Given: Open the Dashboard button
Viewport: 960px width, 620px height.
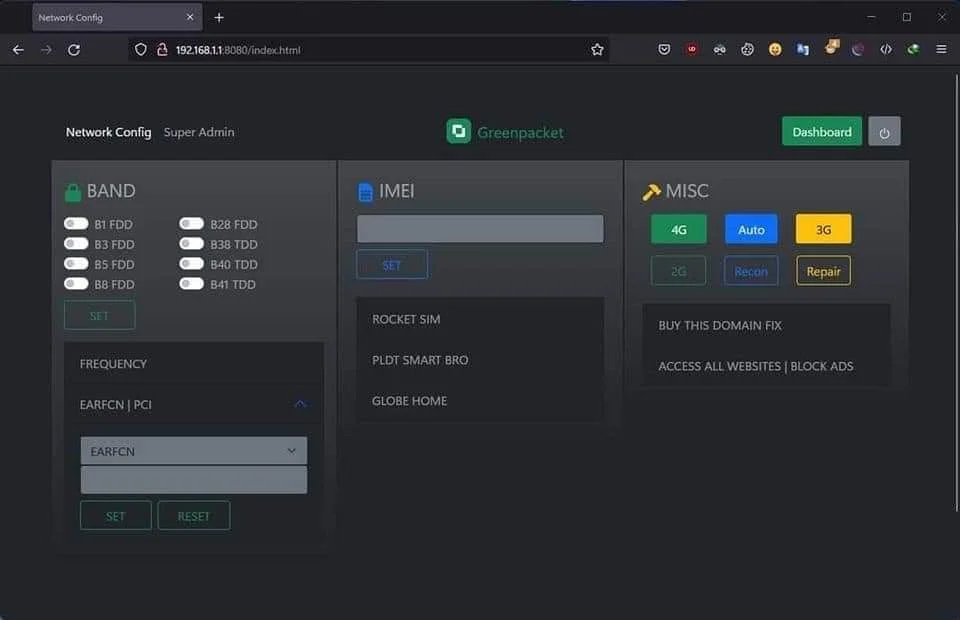Looking at the screenshot, I should click(822, 132).
